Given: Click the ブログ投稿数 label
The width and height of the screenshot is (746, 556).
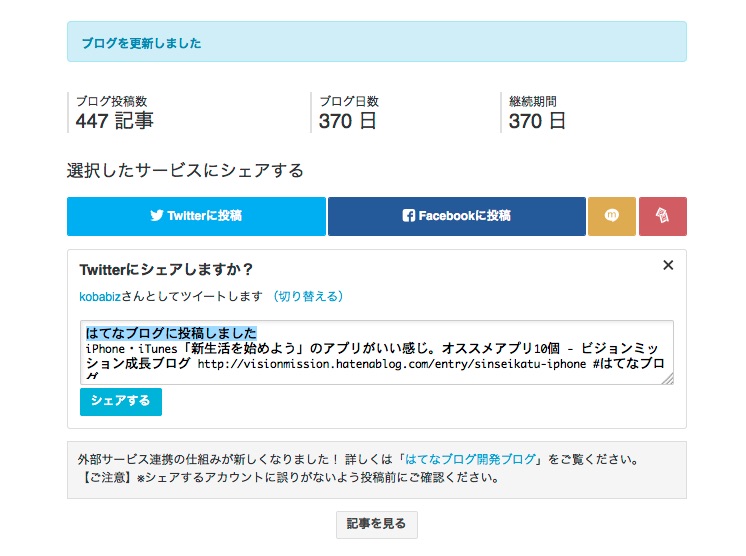Looking at the screenshot, I should point(112,101).
